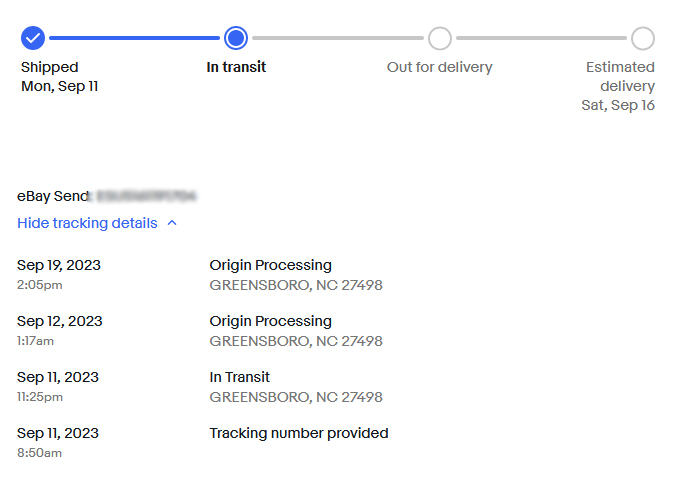Select the Sep 19, 2023 Origin Processing entry
This screenshot has width=676, height=478.
200,275
